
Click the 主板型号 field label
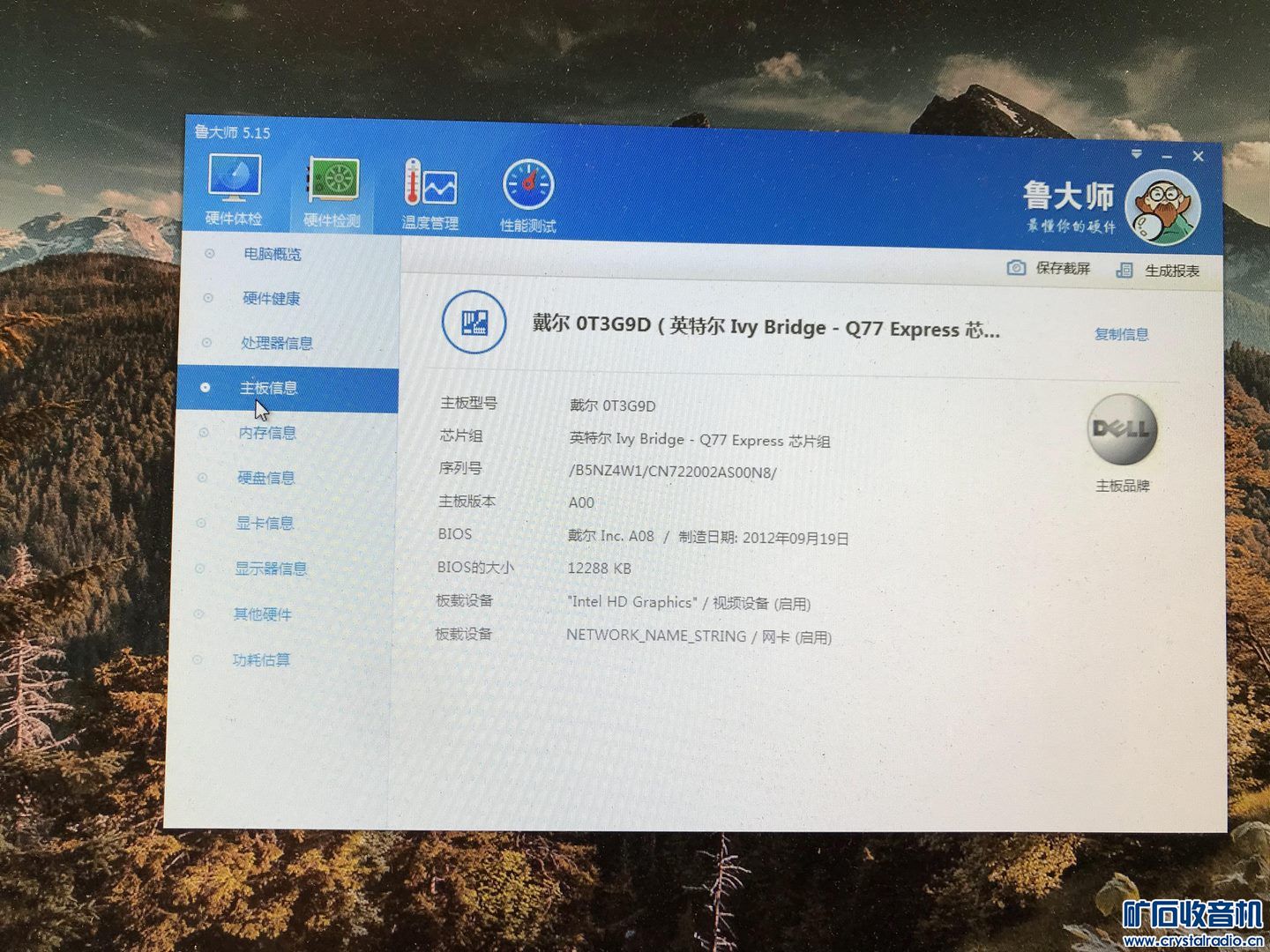468,403
